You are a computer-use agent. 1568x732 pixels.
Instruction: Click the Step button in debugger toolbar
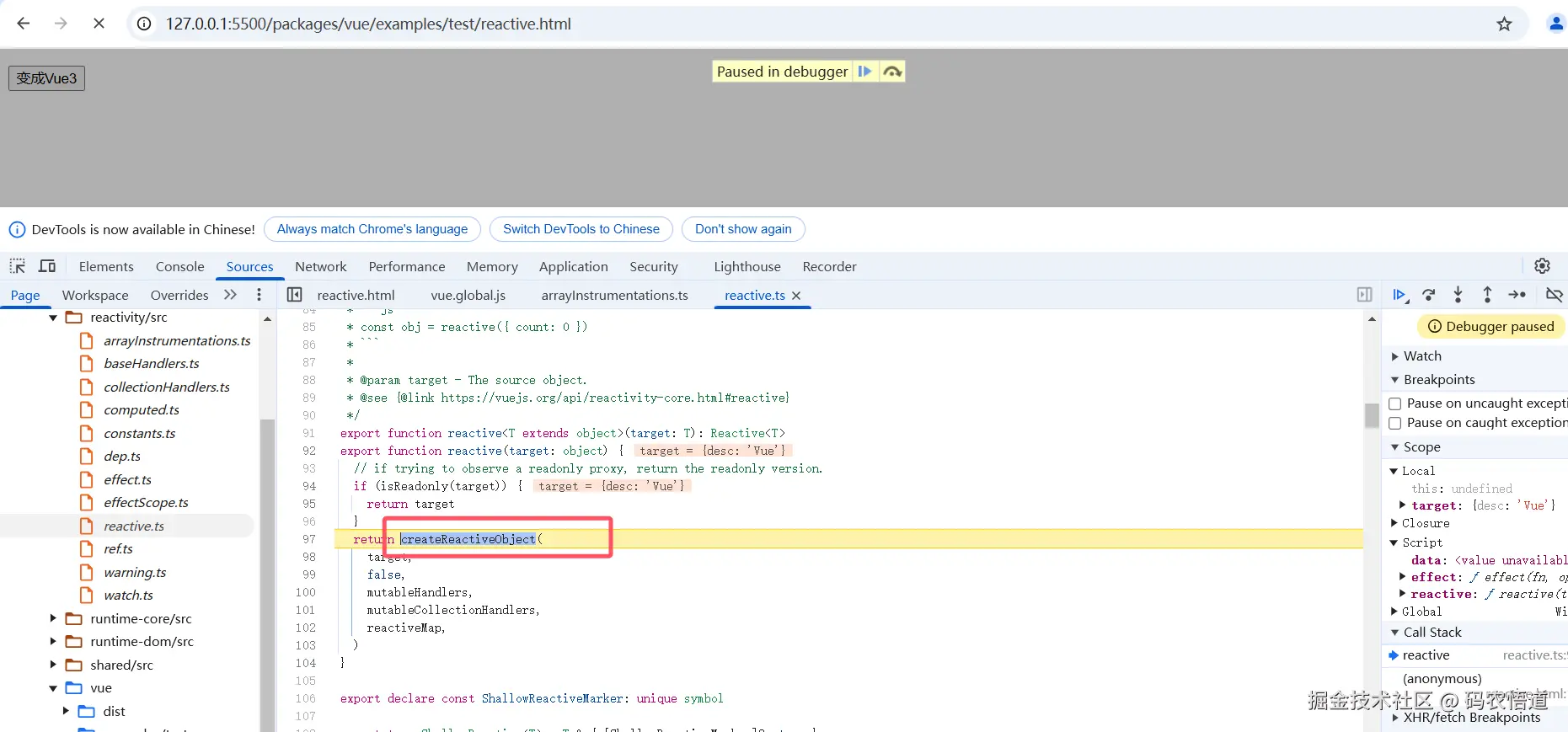1517,295
